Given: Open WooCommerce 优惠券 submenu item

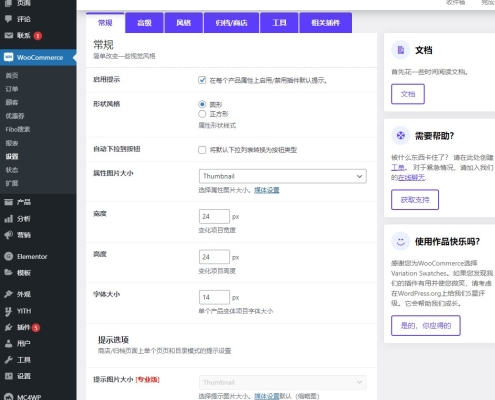Looking at the screenshot, I should 15,116.
